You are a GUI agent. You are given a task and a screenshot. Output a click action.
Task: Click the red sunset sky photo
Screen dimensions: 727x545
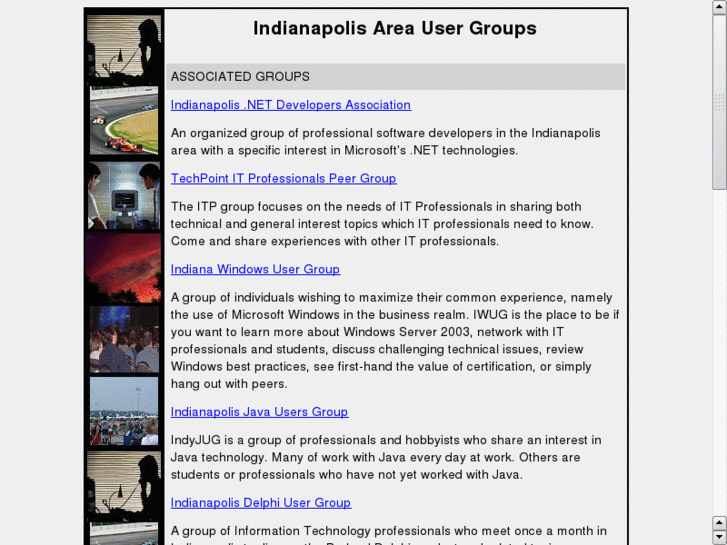(124, 268)
